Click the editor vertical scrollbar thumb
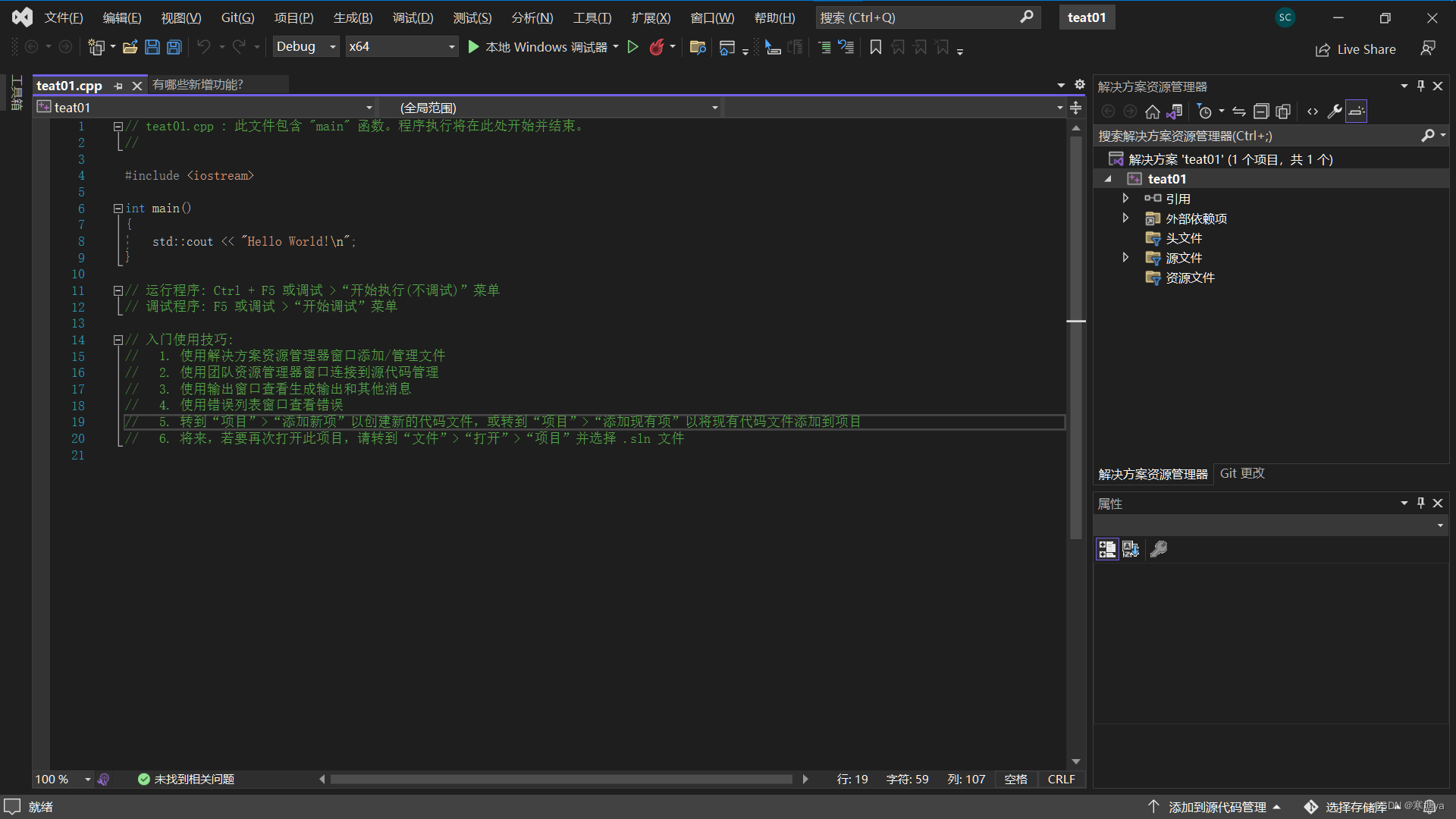 point(1076,337)
